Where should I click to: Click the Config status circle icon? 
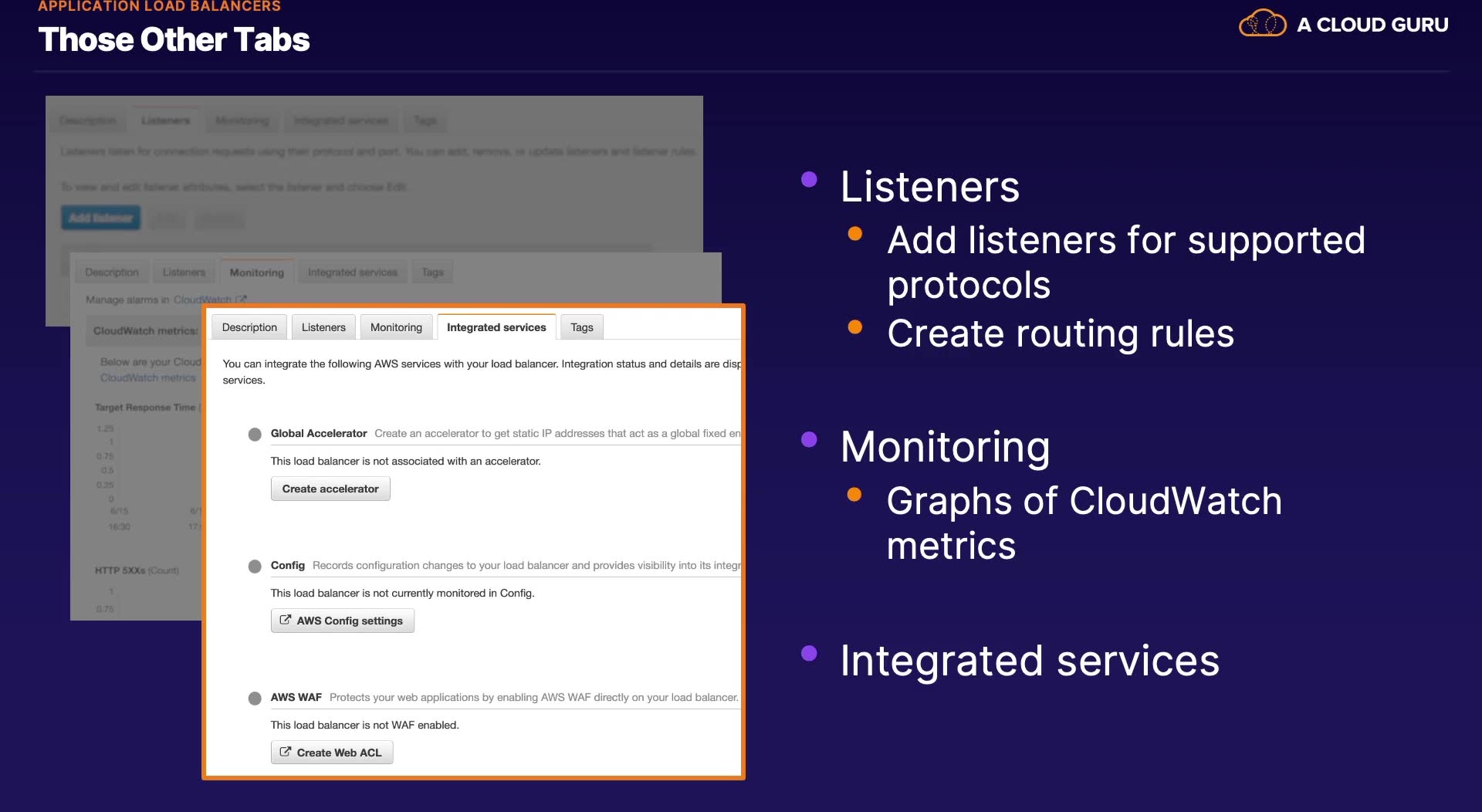tap(255, 567)
